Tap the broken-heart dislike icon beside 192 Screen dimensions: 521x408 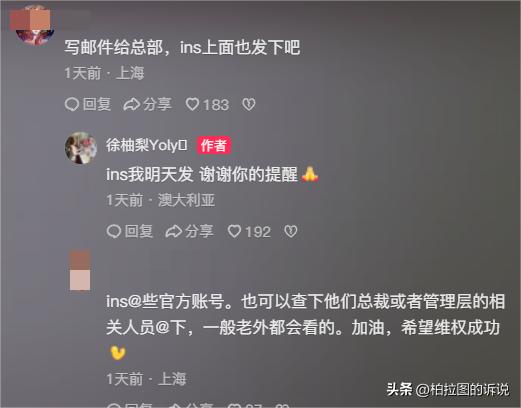pos(291,231)
